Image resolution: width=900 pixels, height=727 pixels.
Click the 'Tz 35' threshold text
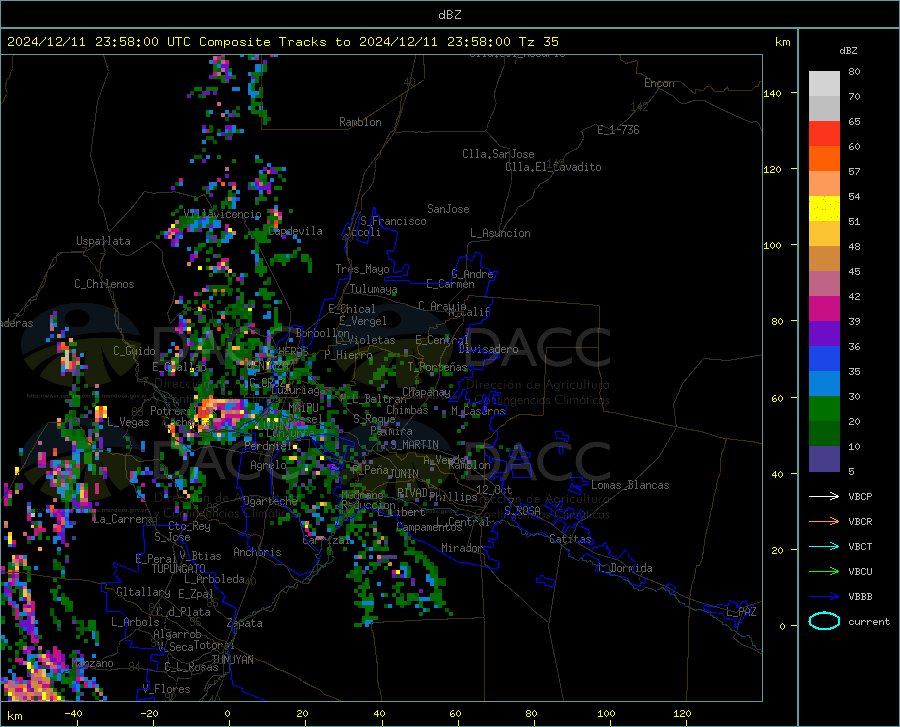(x=539, y=42)
